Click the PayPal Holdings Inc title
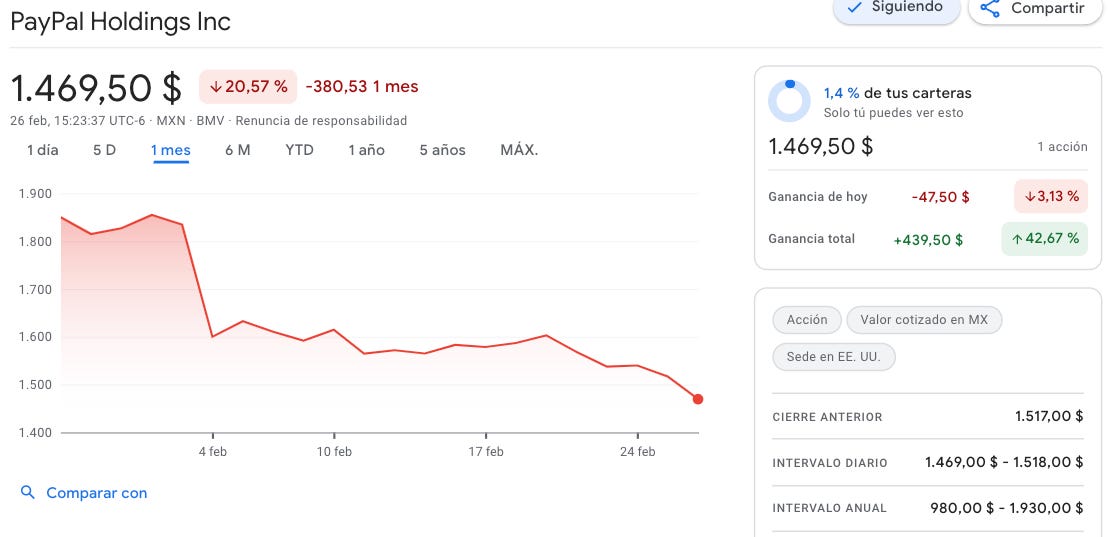The height and width of the screenshot is (537, 1108). point(121,22)
